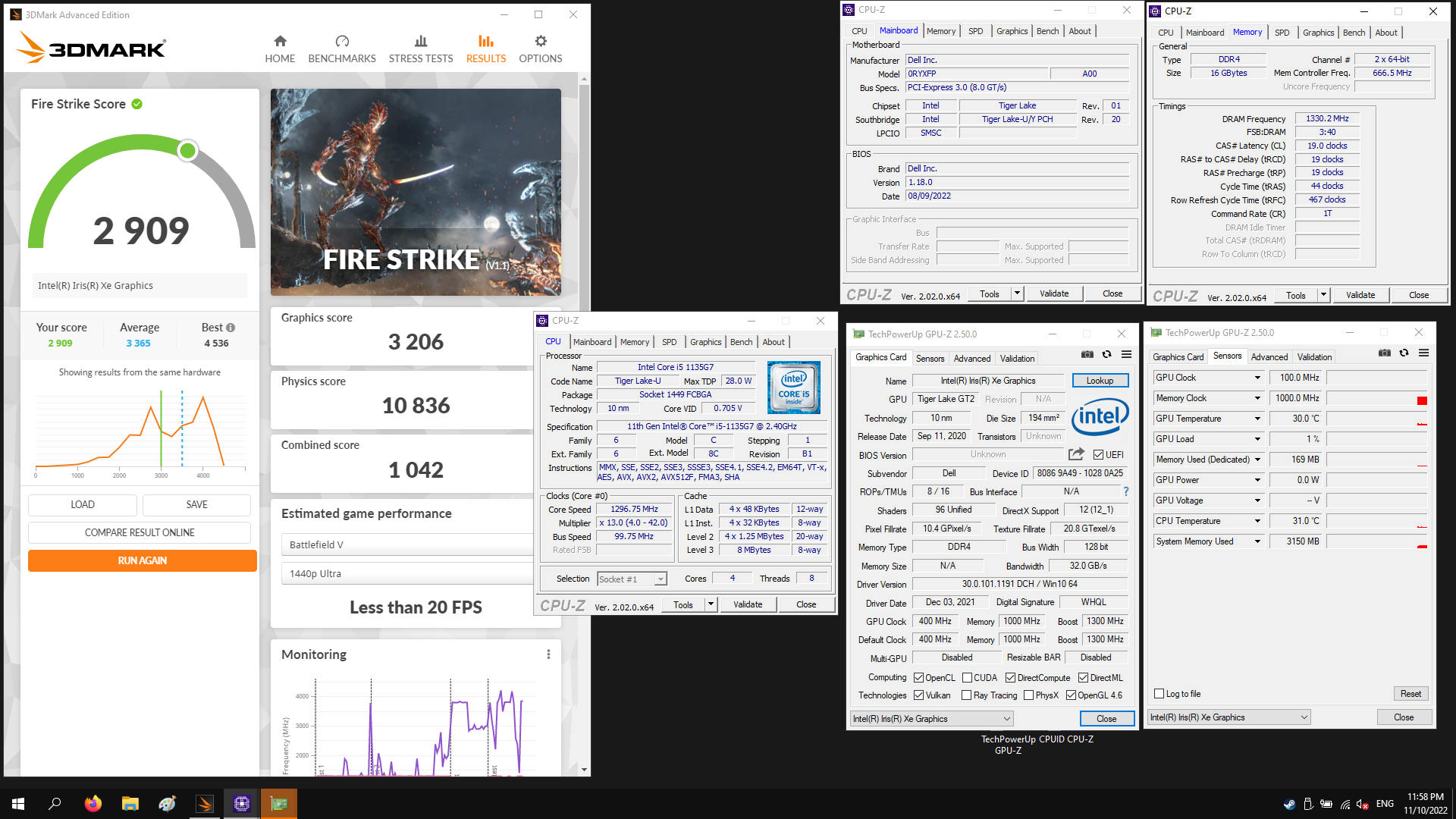Open the GPU selector dropdown in GPU-Z Graphics Card window
1456x819 pixels.
click(x=932, y=718)
